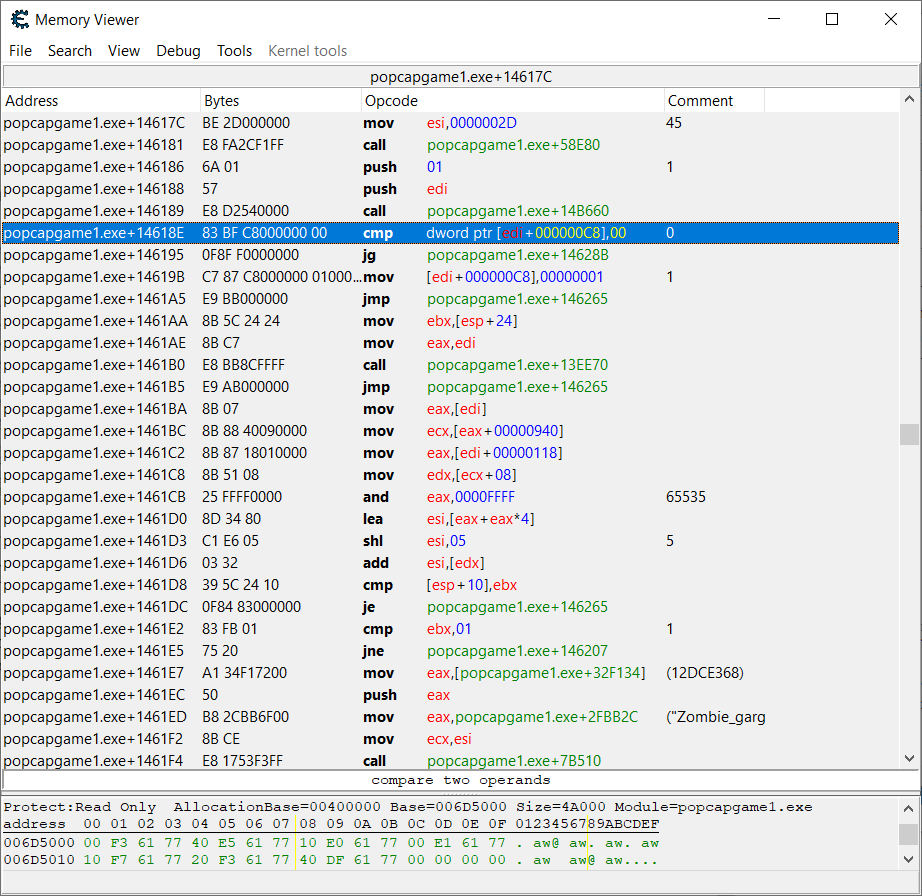Click the Opcode column header

(x=512, y=101)
